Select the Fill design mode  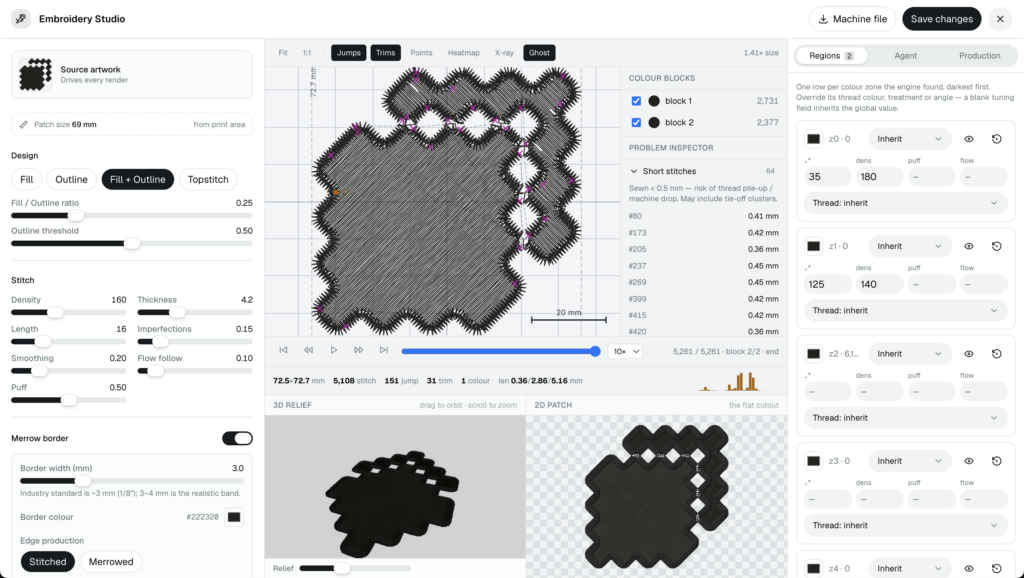pyautogui.click(x=27, y=180)
